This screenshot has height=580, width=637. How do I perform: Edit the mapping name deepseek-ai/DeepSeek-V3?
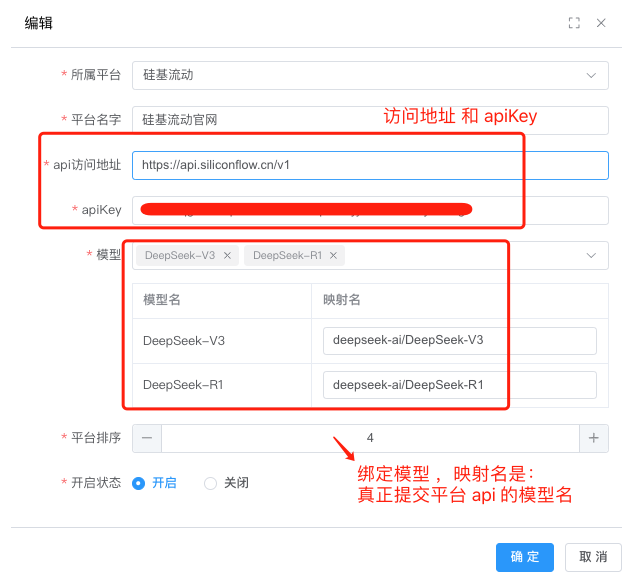click(x=459, y=340)
